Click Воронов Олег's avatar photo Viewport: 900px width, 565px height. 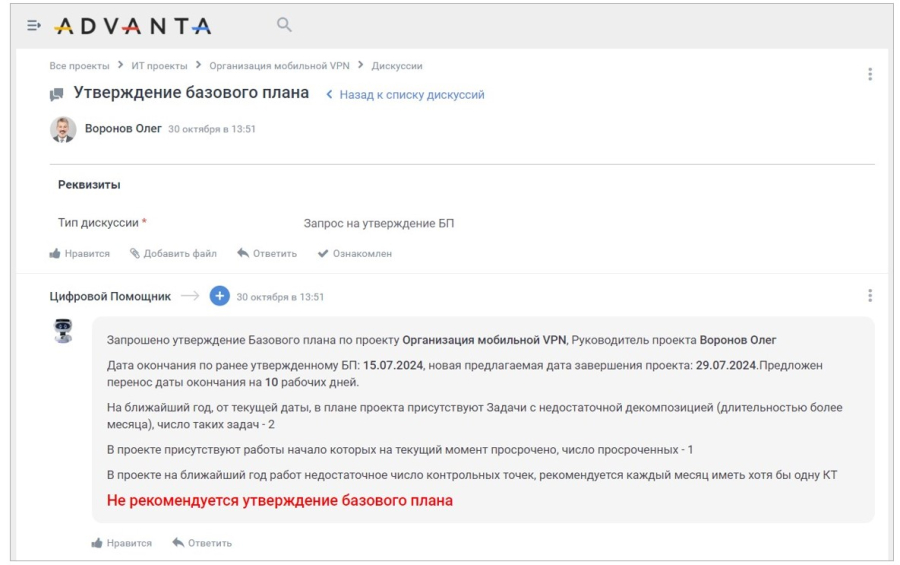[x=63, y=129]
